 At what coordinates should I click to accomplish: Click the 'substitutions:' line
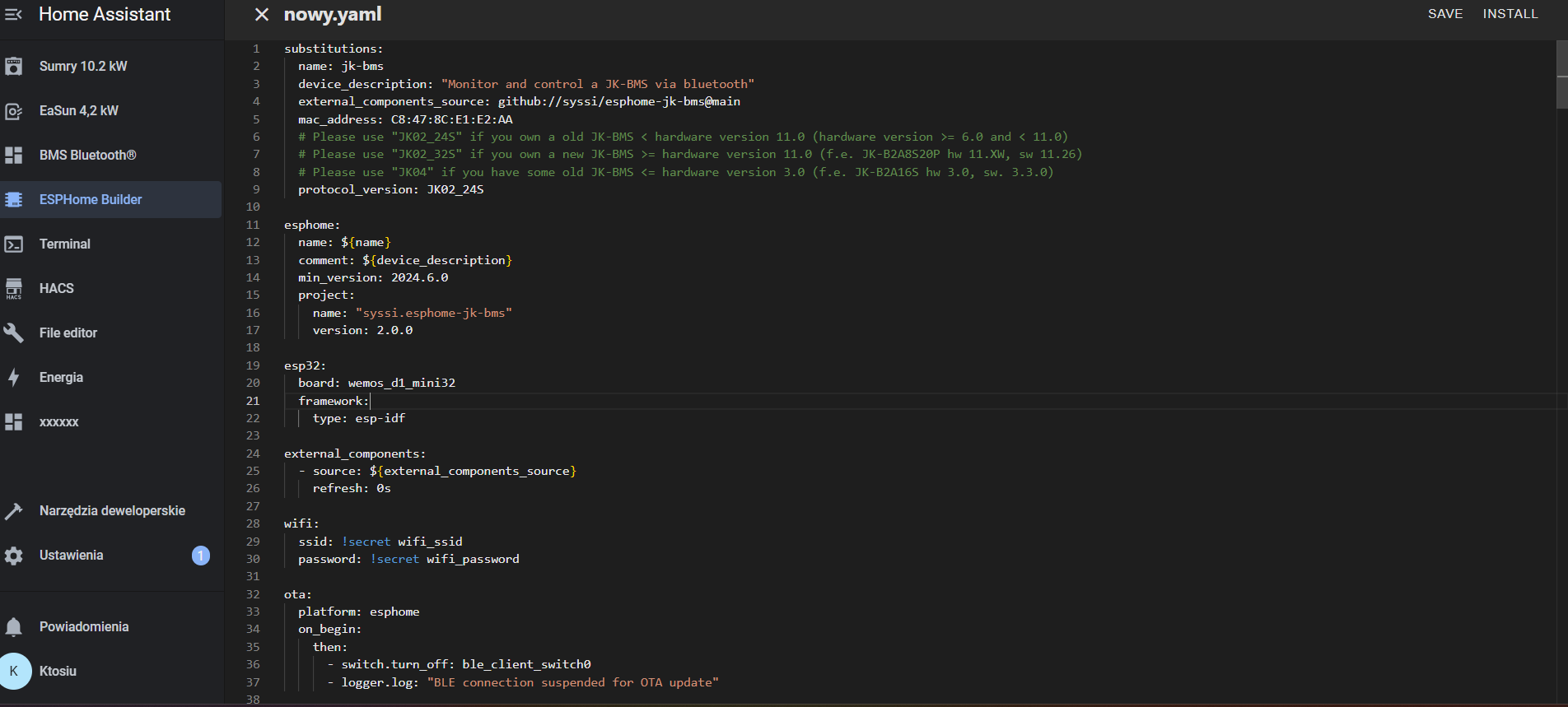tap(334, 49)
